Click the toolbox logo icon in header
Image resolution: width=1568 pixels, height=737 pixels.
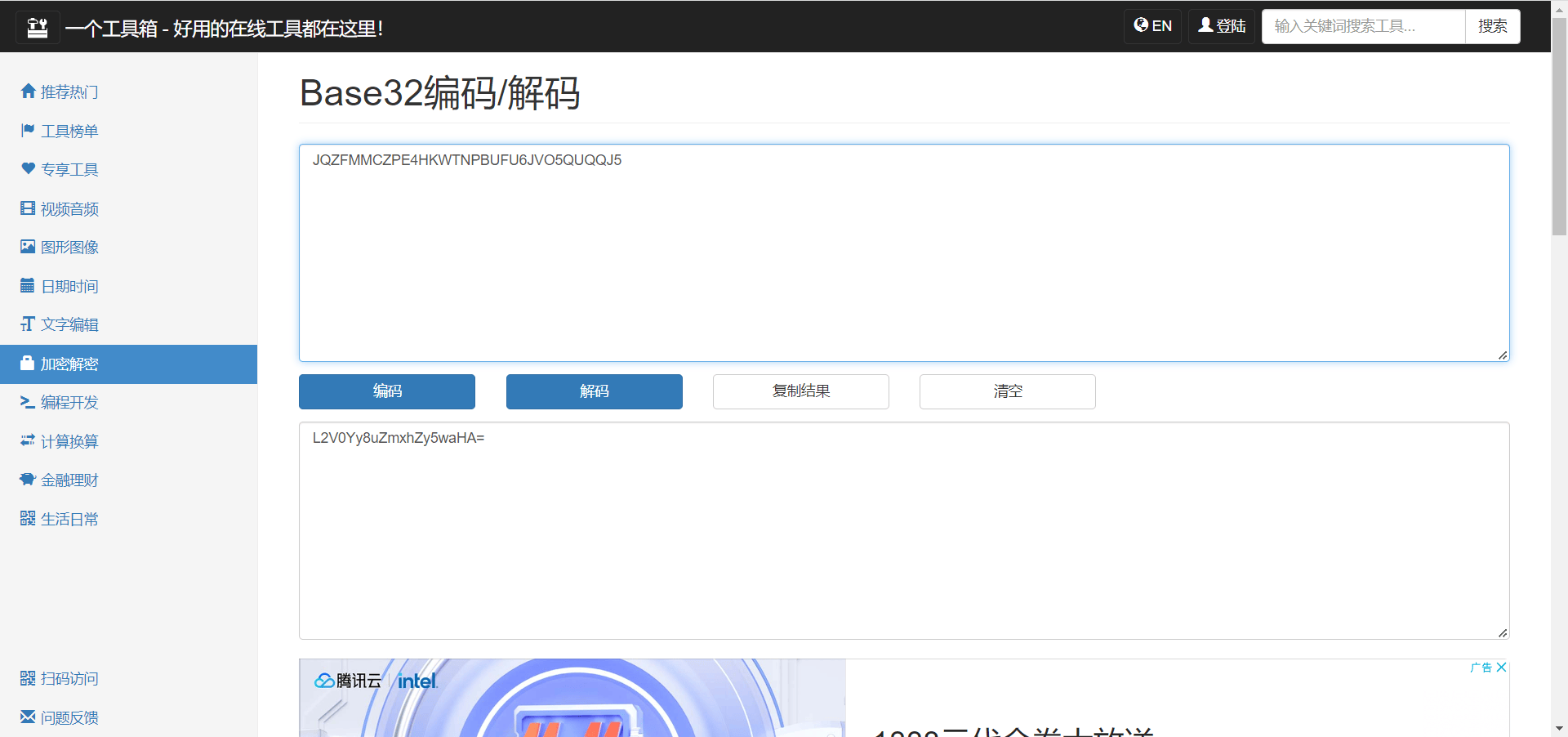click(38, 28)
